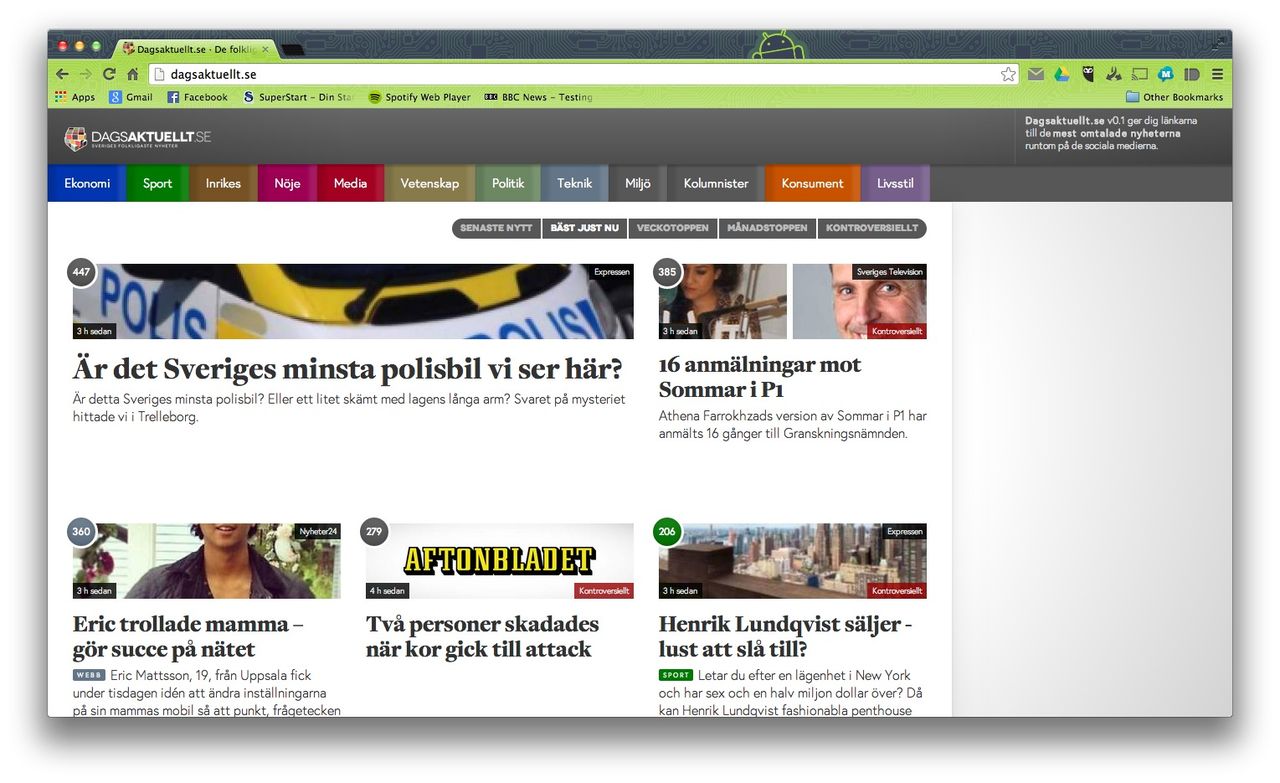Screen dimensions: 1280x783
Task: Open the Teknik category
Action: point(575,184)
